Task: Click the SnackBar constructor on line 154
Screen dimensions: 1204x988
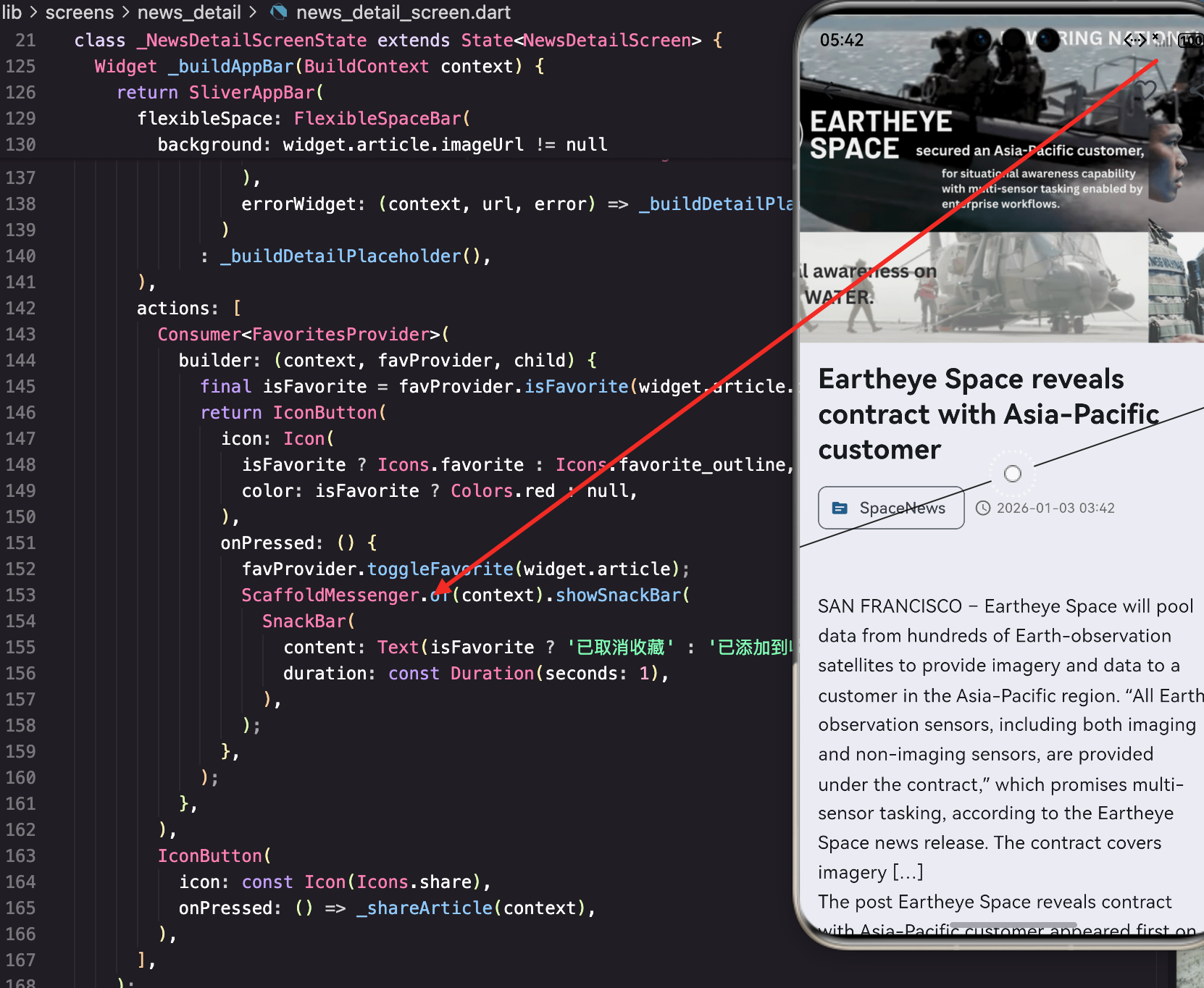Action: click(304, 621)
